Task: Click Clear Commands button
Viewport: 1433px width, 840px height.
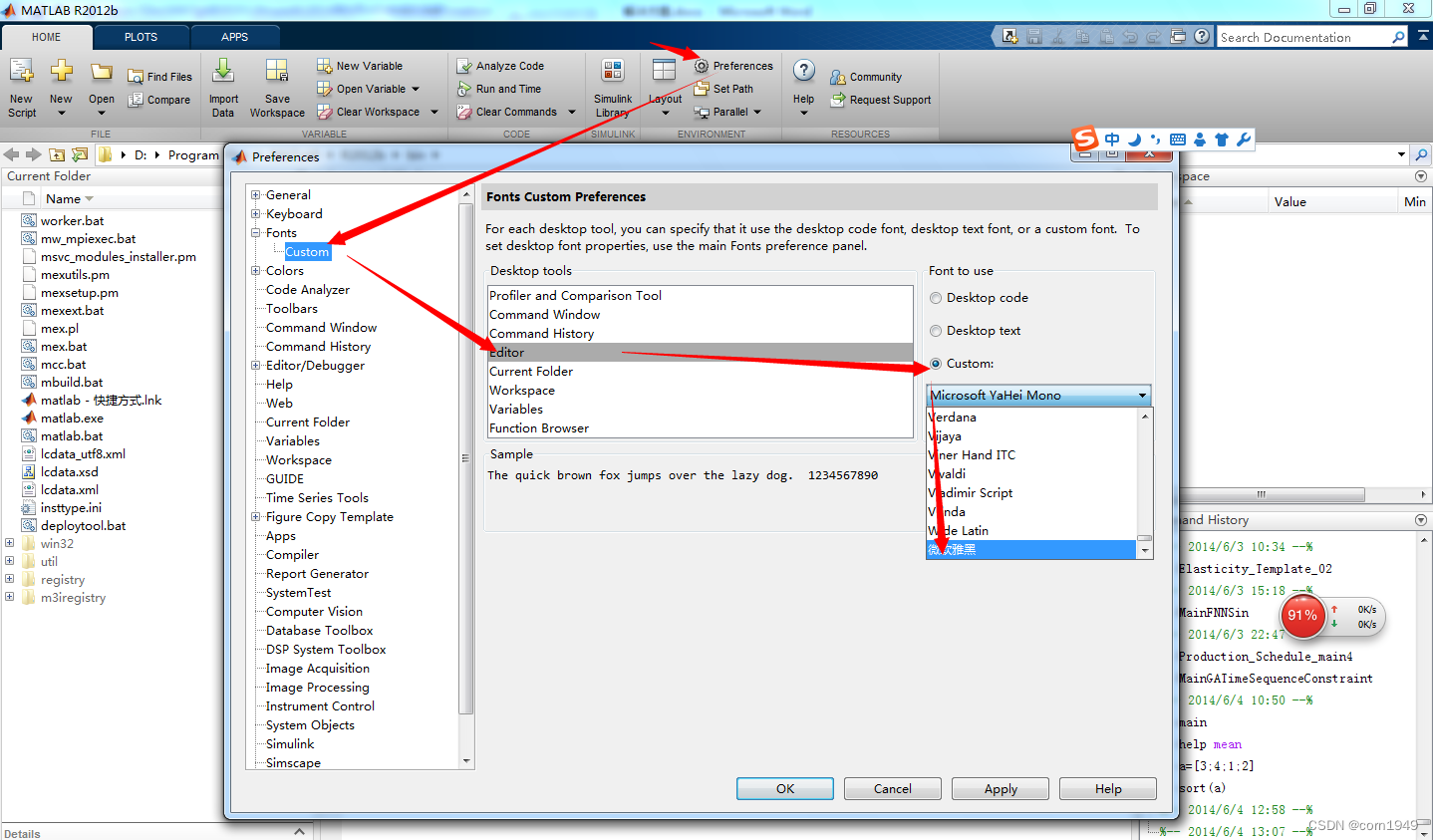Action: tap(515, 112)
